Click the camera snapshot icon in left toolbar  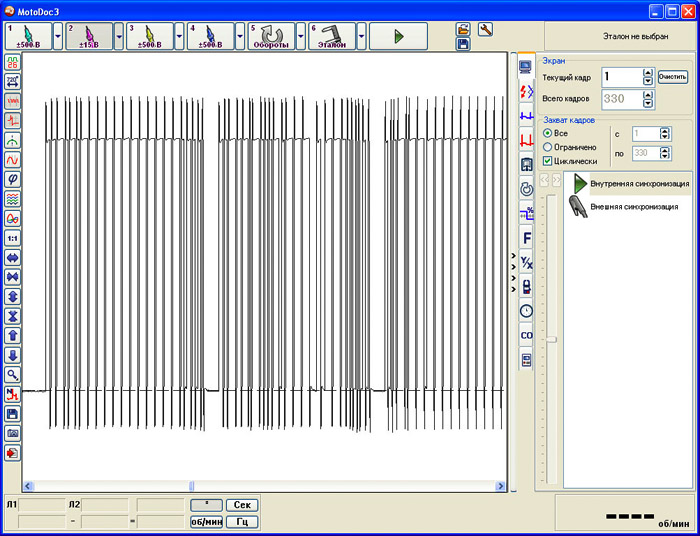pos(13,433)
